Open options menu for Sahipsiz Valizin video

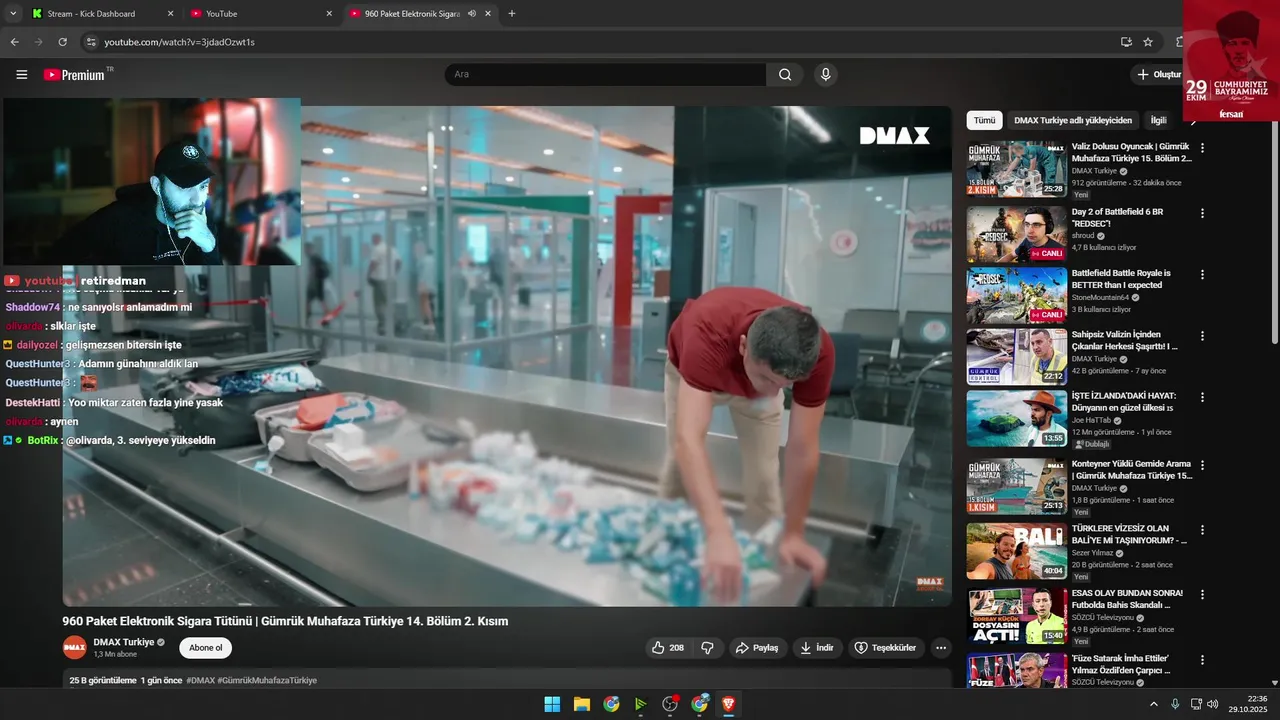(x=1202, y=336)
